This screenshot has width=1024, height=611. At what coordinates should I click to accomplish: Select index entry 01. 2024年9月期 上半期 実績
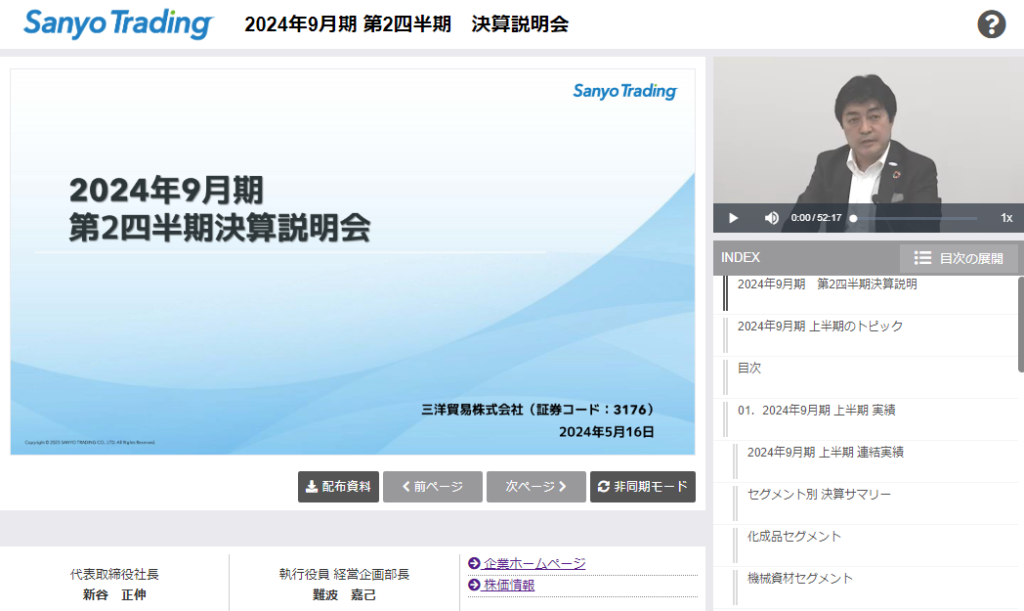866,420
